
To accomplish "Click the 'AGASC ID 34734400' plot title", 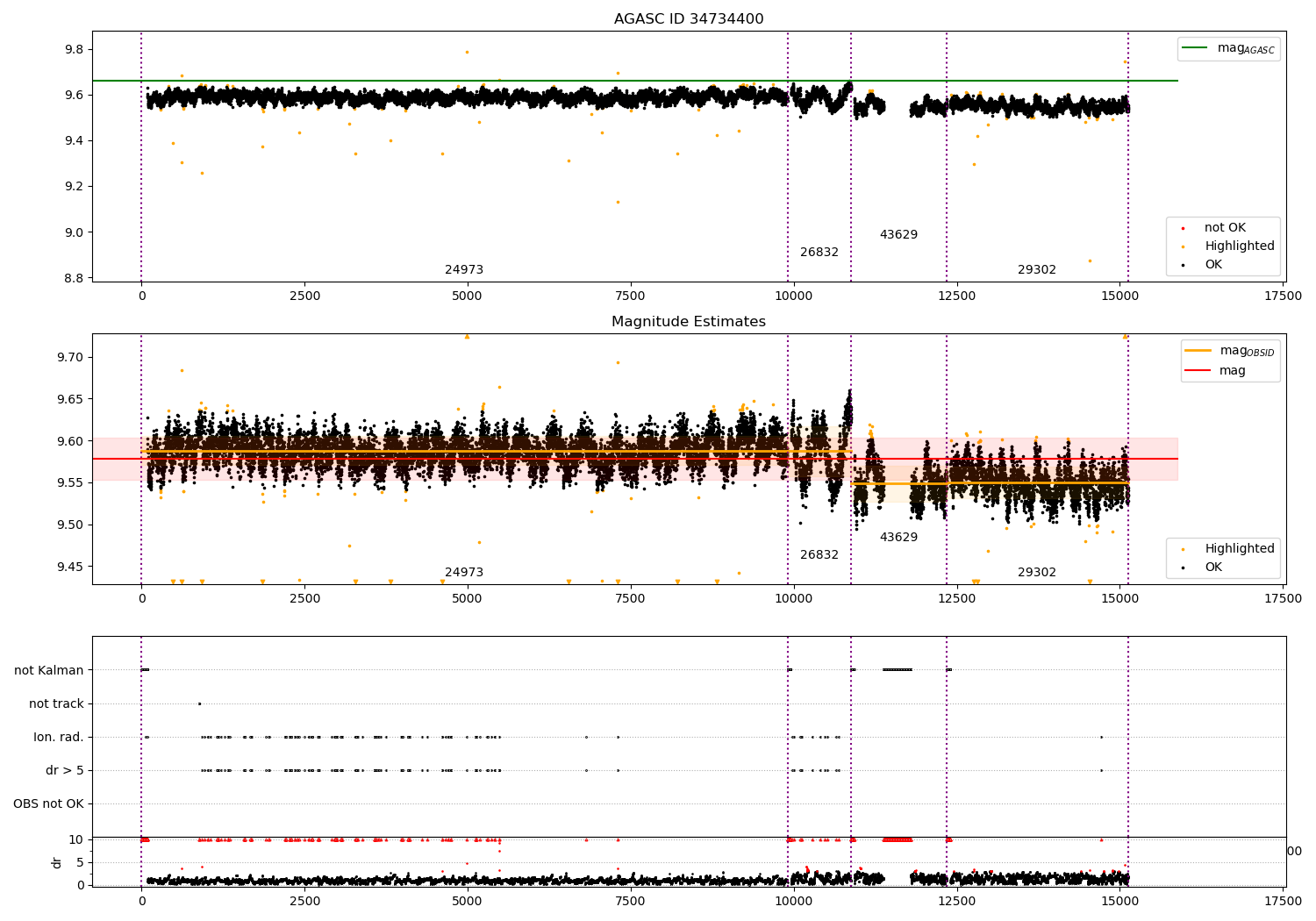I will 689,19.
